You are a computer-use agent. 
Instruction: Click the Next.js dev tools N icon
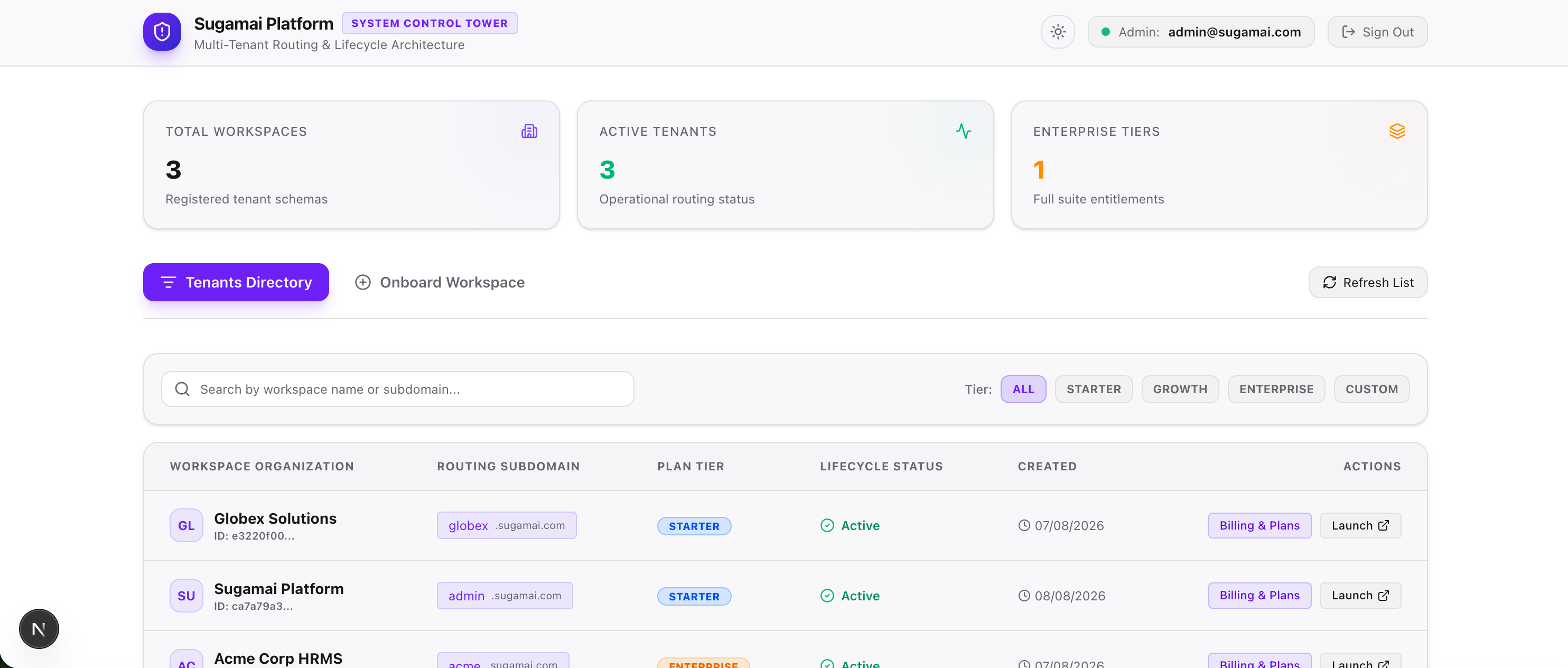tap(39, 629)
